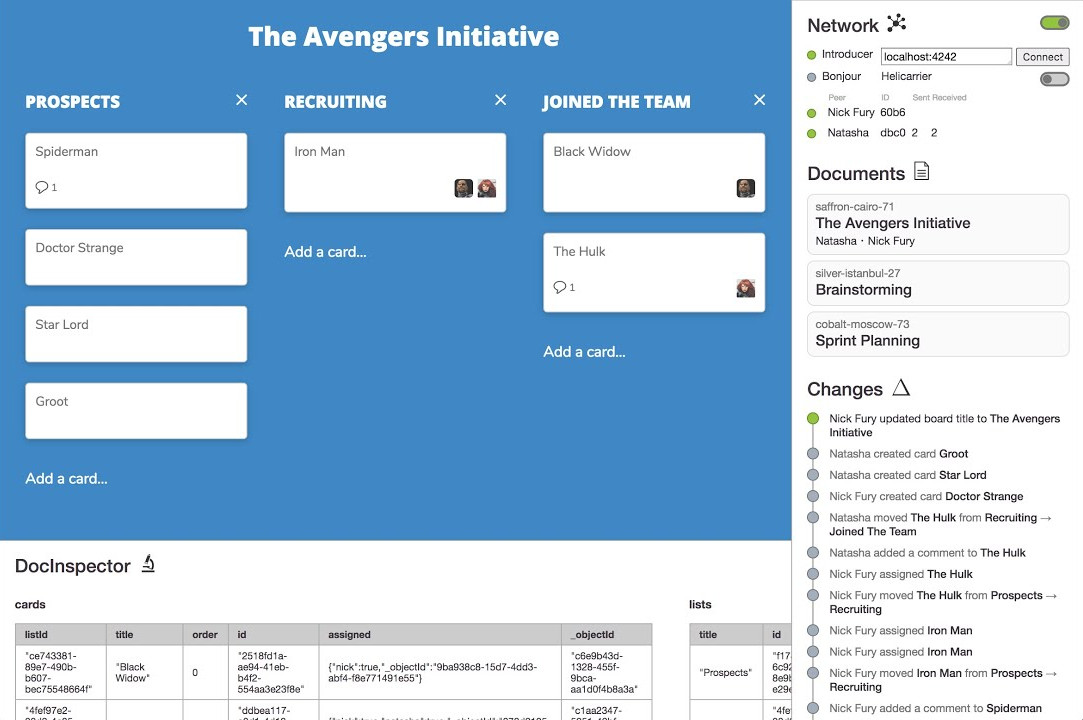Click Add a card under Prospects
The height and width of the screenshot is (720, 1083).
pos(66,479)
